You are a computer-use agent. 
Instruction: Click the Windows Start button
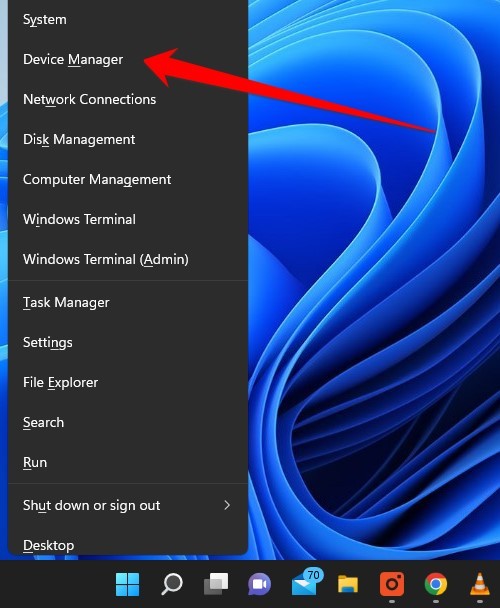point(127,584)
